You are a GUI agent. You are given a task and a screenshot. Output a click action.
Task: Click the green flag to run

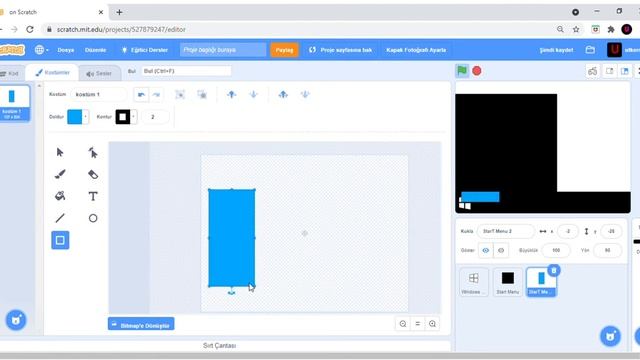462,71
